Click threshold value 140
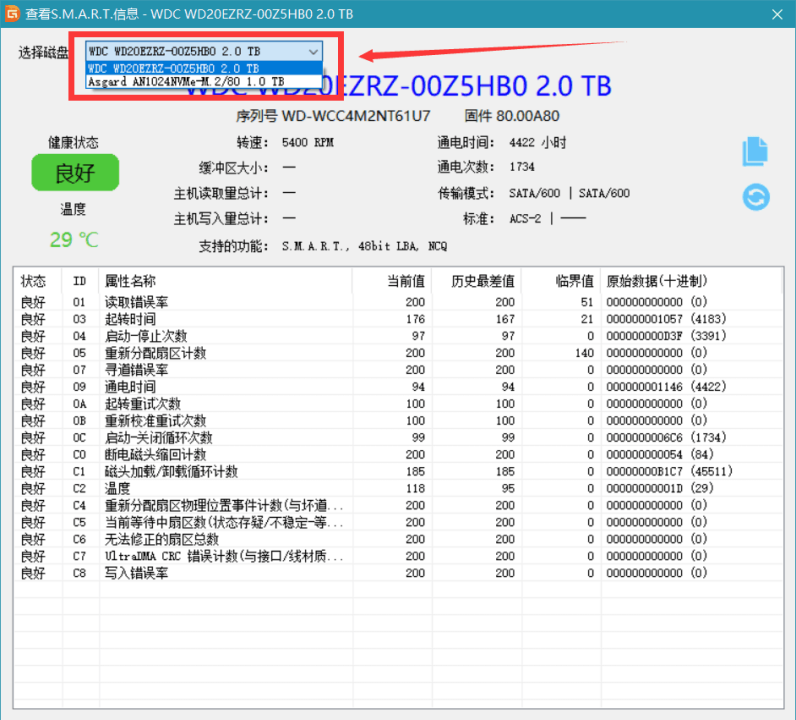796x720 pixels. pyautogui.click(x=584, y=353)
